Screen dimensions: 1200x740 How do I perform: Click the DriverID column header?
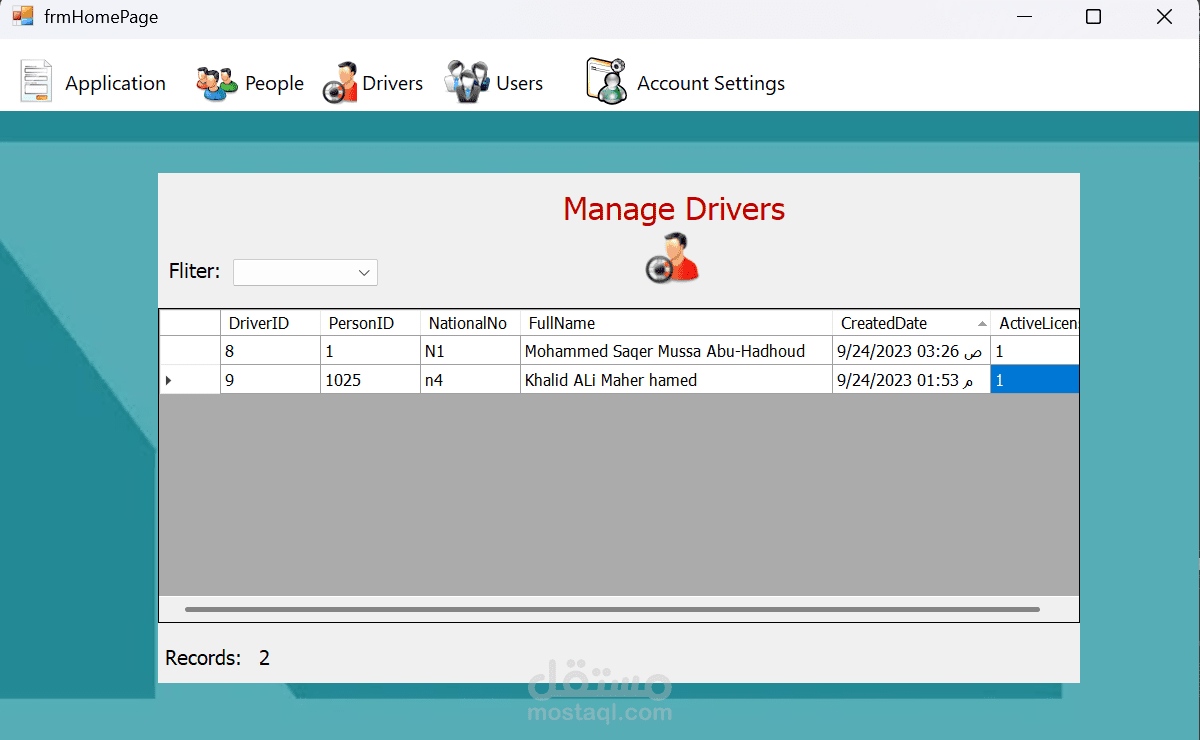click(x=259, y=323)
